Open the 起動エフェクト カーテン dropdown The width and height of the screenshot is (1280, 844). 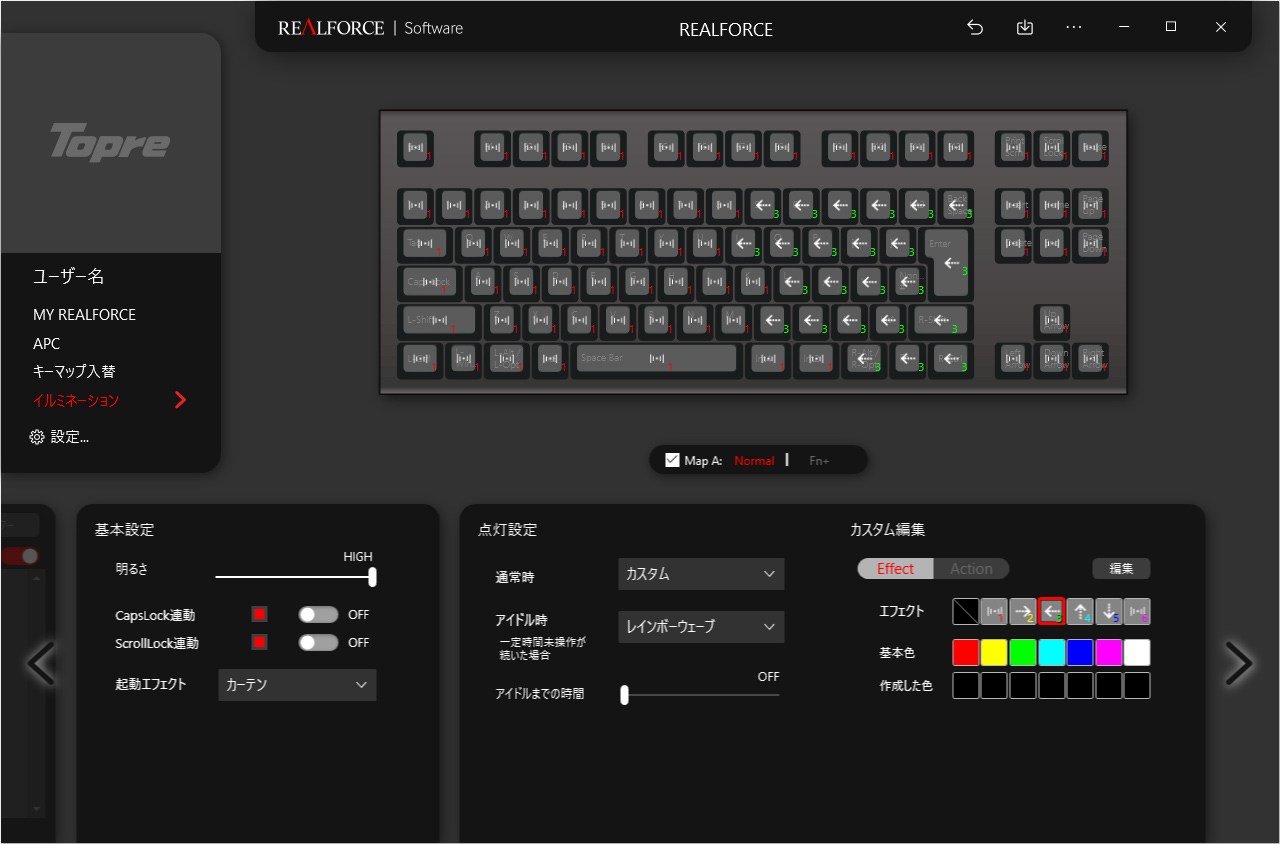pos(297,685)
